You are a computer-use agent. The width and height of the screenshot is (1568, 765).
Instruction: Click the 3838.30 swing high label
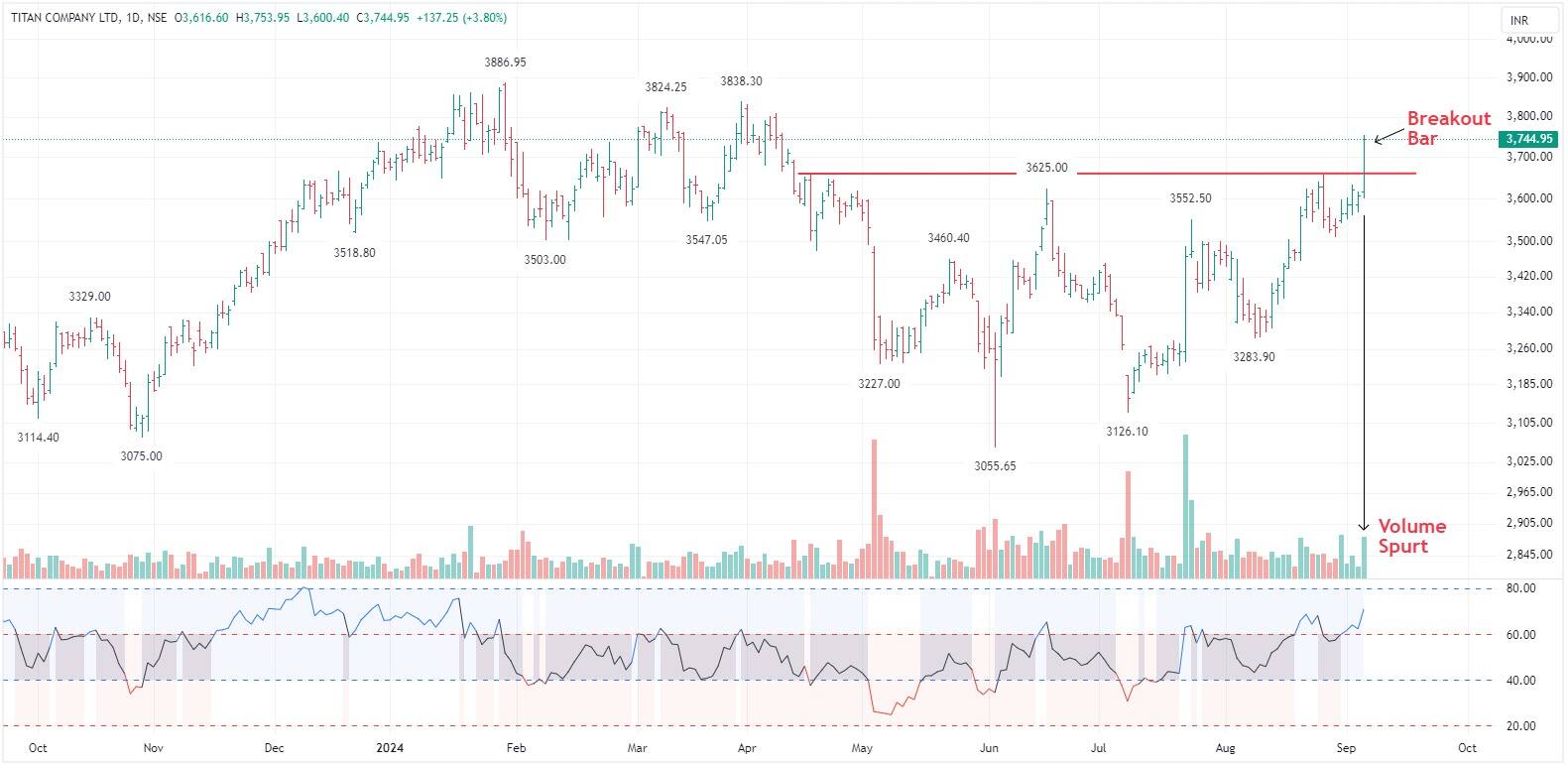[x=742, y=81]
